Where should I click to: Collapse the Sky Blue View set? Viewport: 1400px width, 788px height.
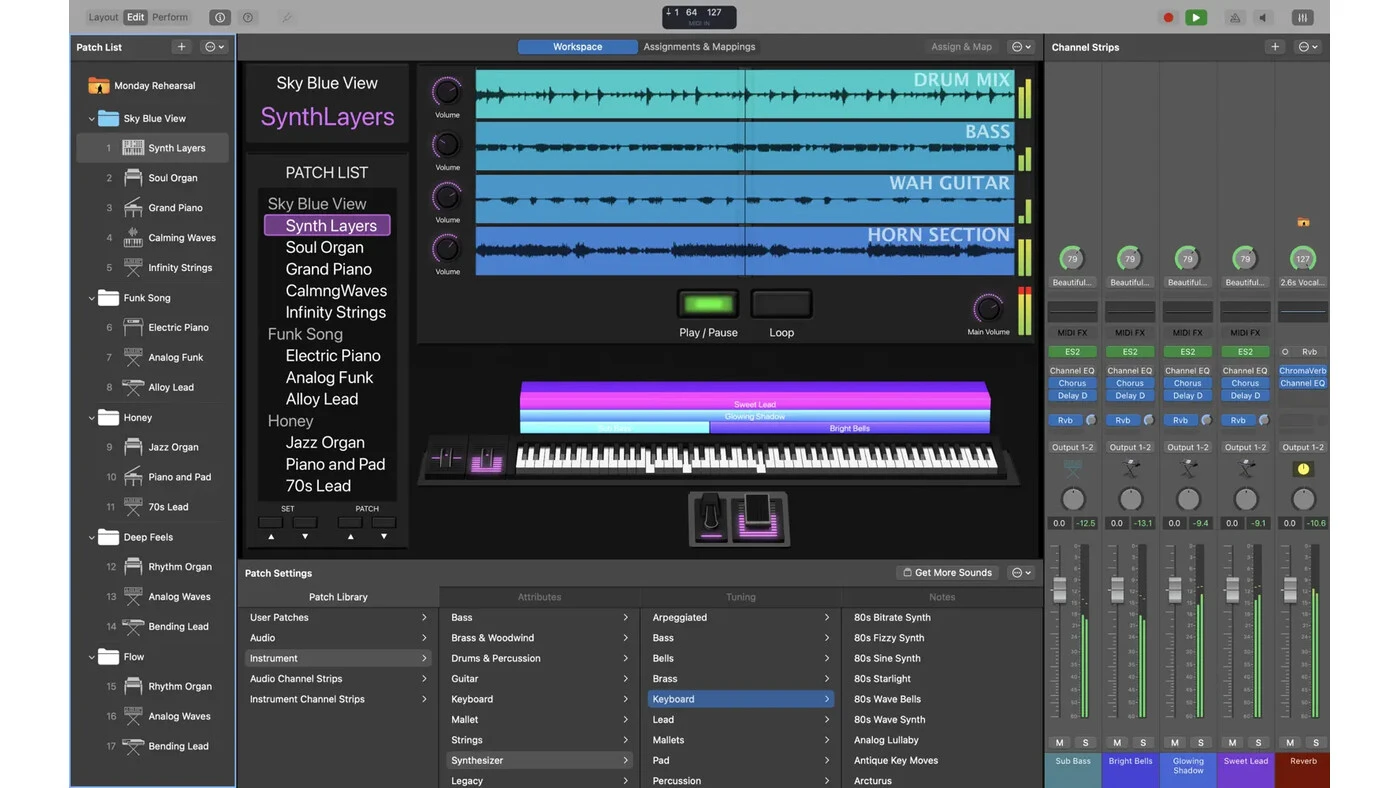click(91, 118)
